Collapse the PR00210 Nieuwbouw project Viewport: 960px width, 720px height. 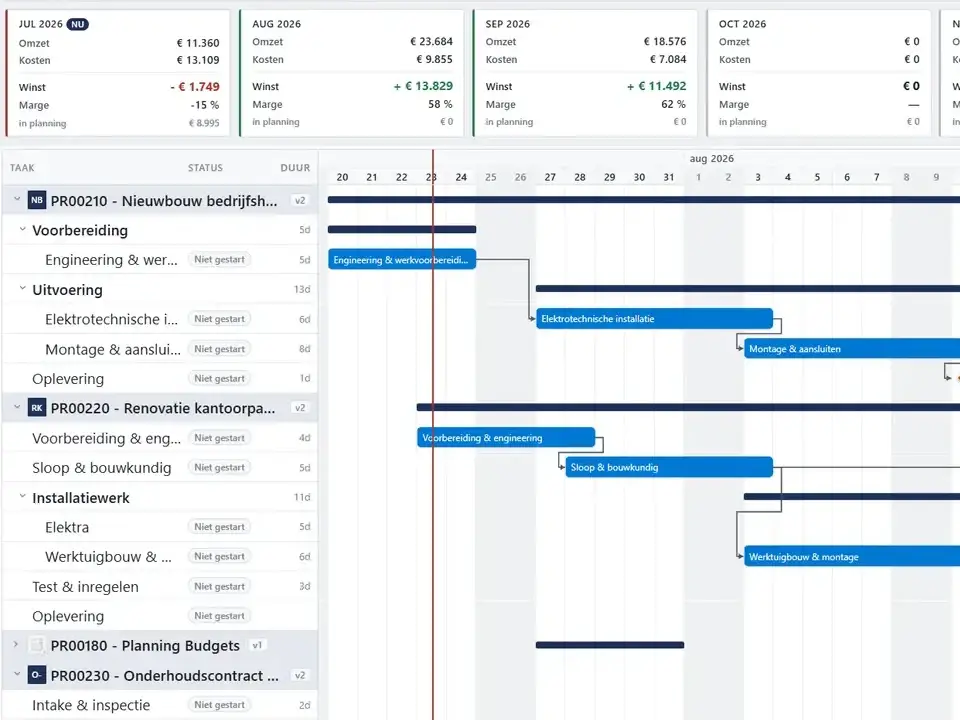(17, 200)
